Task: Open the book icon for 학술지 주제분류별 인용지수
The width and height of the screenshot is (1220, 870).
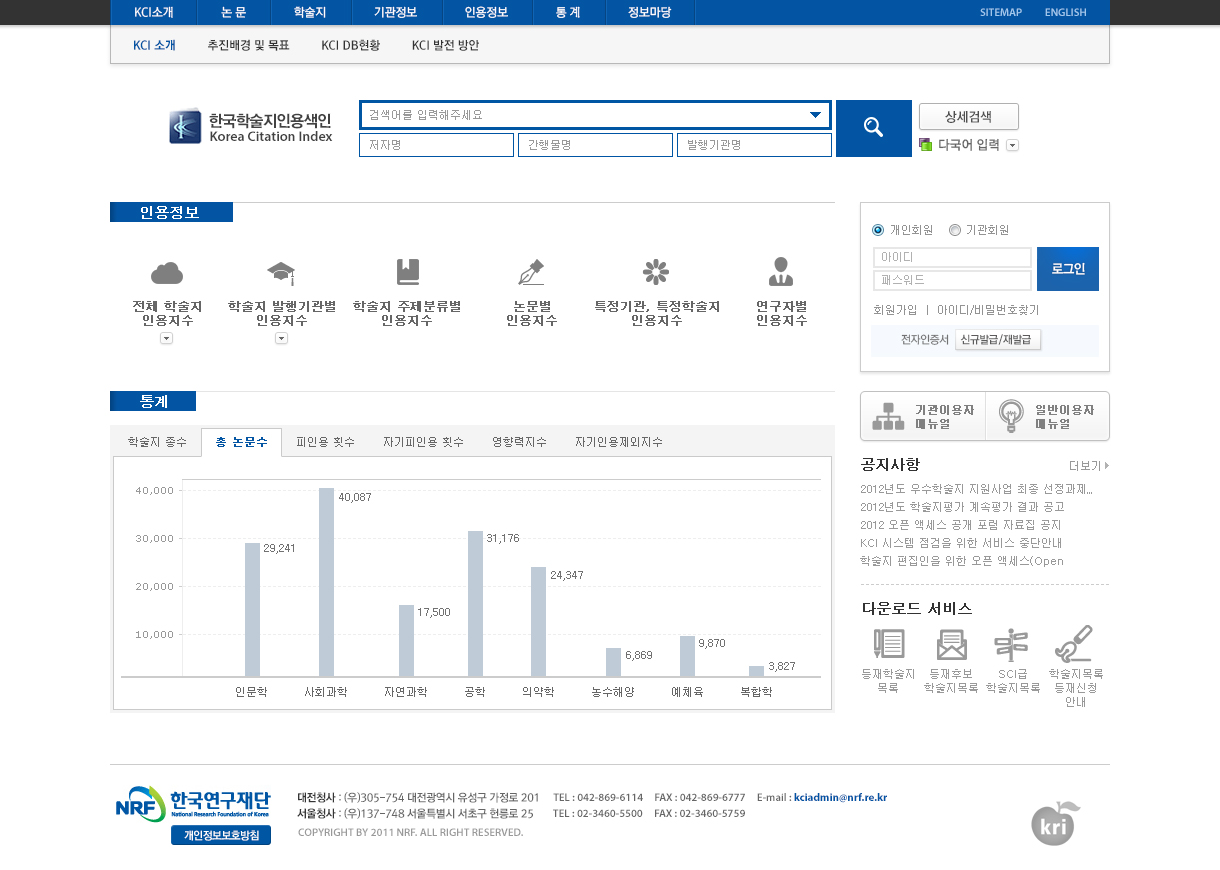Action: (407, 272)
